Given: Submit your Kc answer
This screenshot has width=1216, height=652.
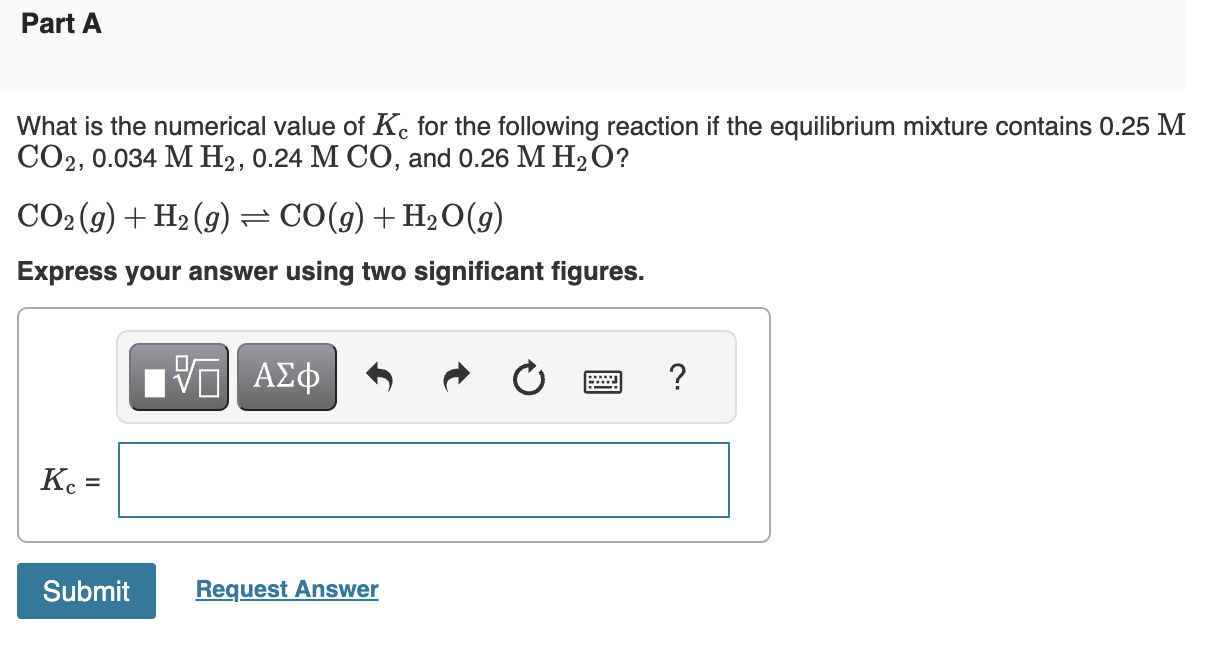Looking at the screenshot, I should pos(86,591).
